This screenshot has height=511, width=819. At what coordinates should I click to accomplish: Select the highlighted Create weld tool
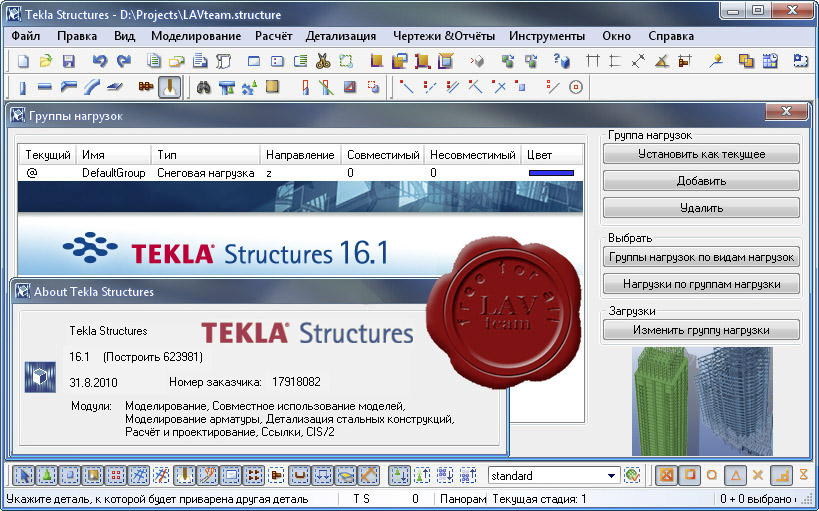(x=169, y=87)
